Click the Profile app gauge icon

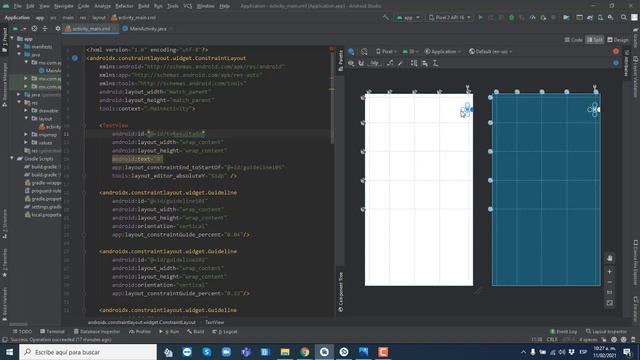[532, 18]
